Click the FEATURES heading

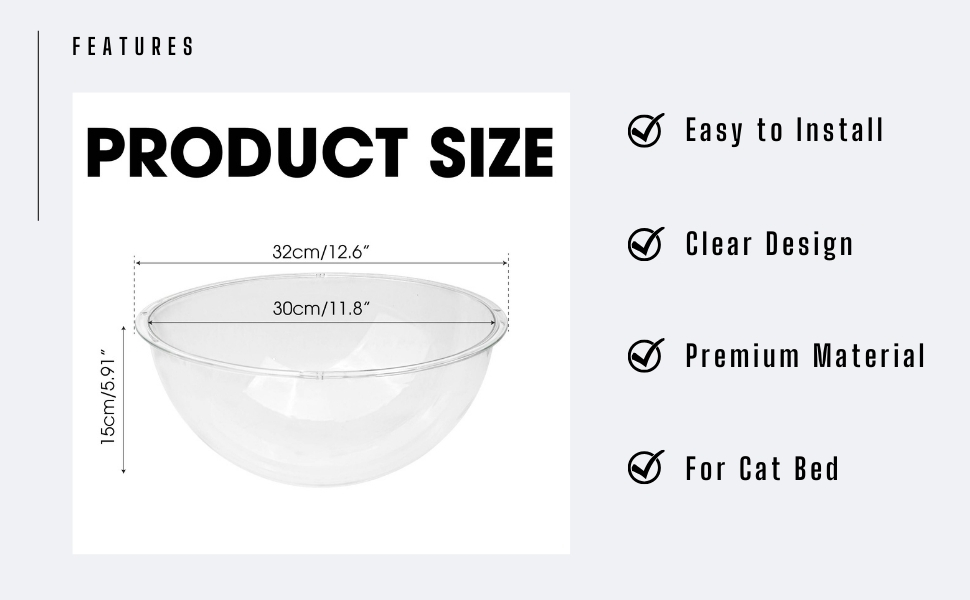pos(133,46)
